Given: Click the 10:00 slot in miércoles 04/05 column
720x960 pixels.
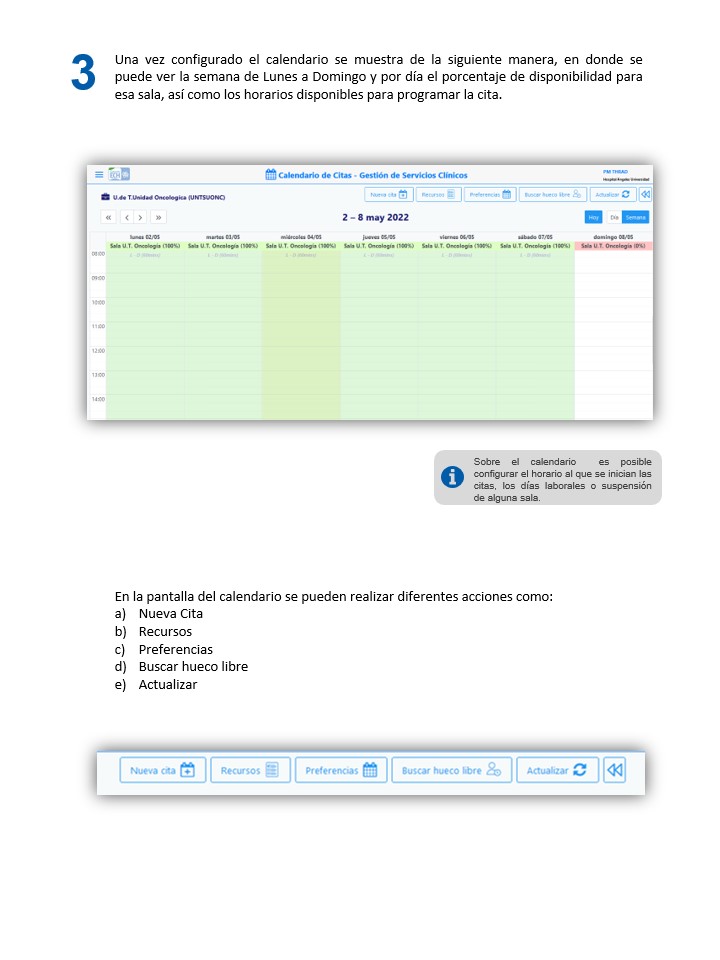Looking at the screenshot, I should [301, 302].
